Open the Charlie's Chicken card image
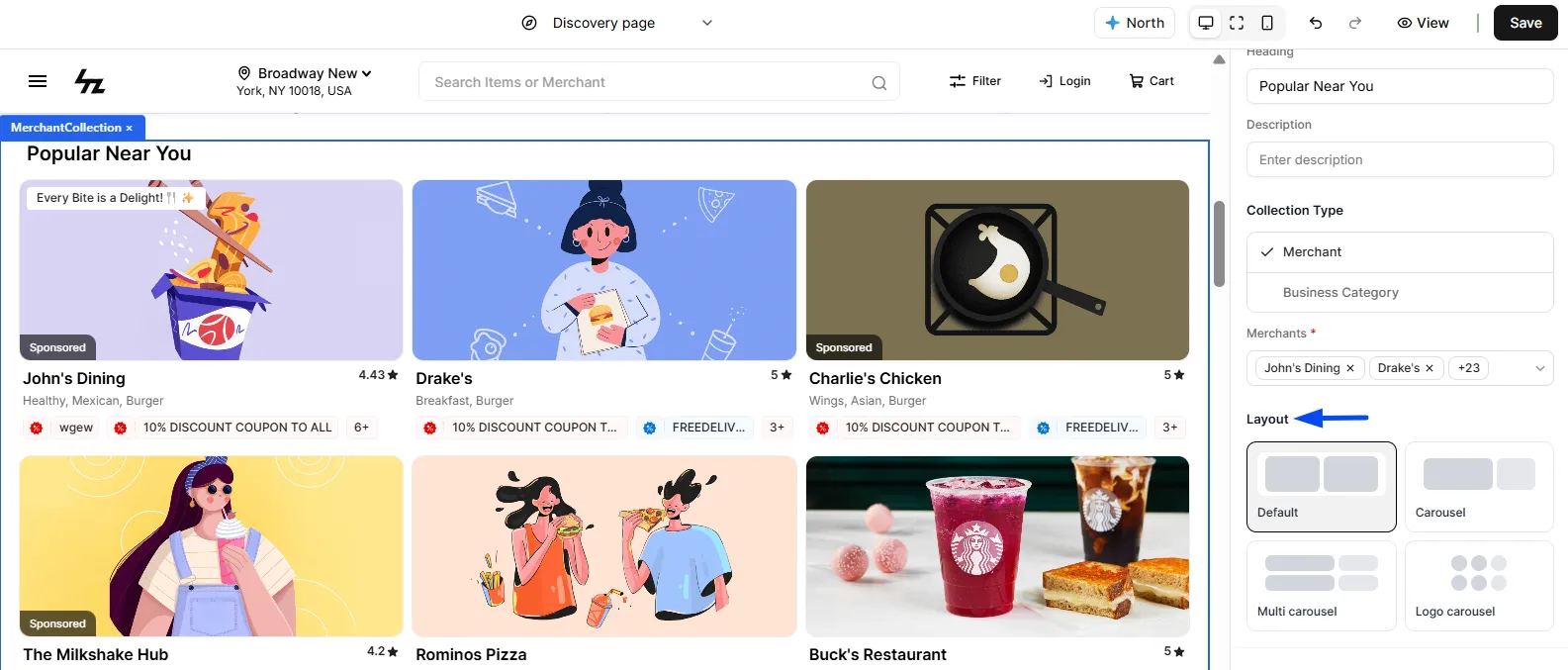 click(997, 270)
